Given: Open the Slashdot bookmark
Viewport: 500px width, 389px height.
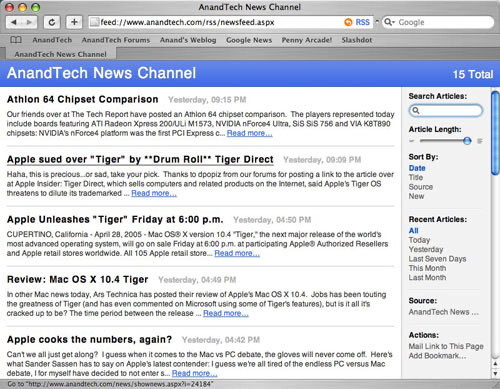Looking at the screenshot, I should click(357, 40).
